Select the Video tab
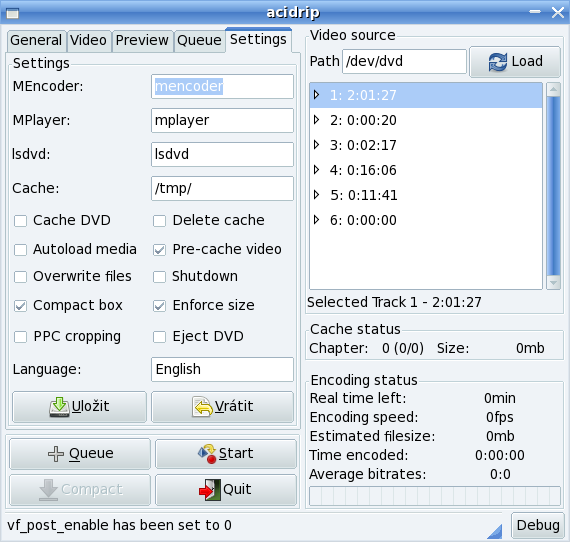Image resolution: width=570 pixels, height=542 pixels. click(89, 41)
